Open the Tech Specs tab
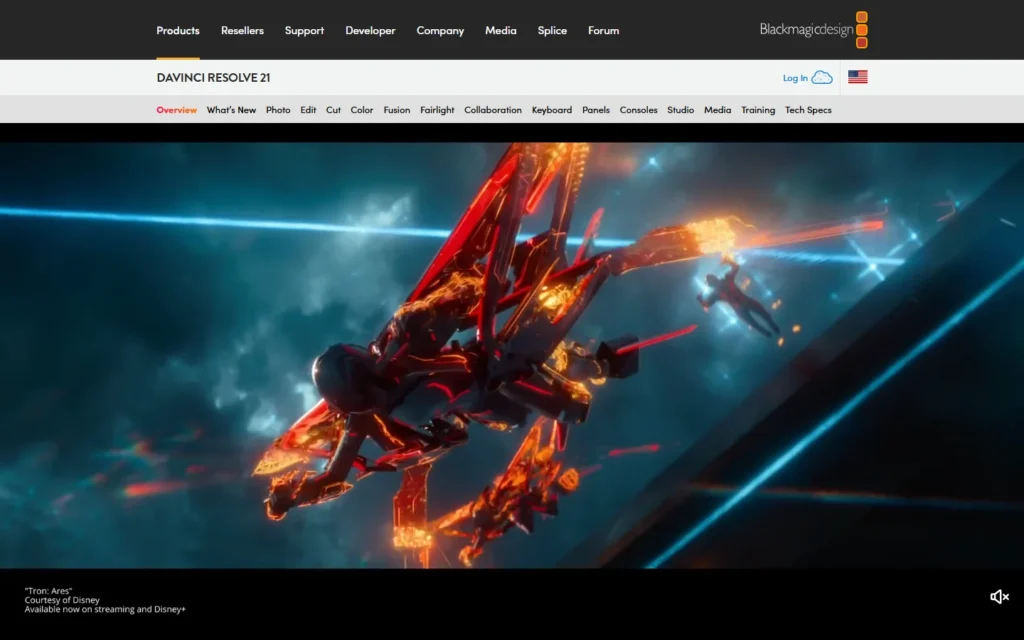The width and height of the screenshot is (1024, 640). [x=808, y=110]
